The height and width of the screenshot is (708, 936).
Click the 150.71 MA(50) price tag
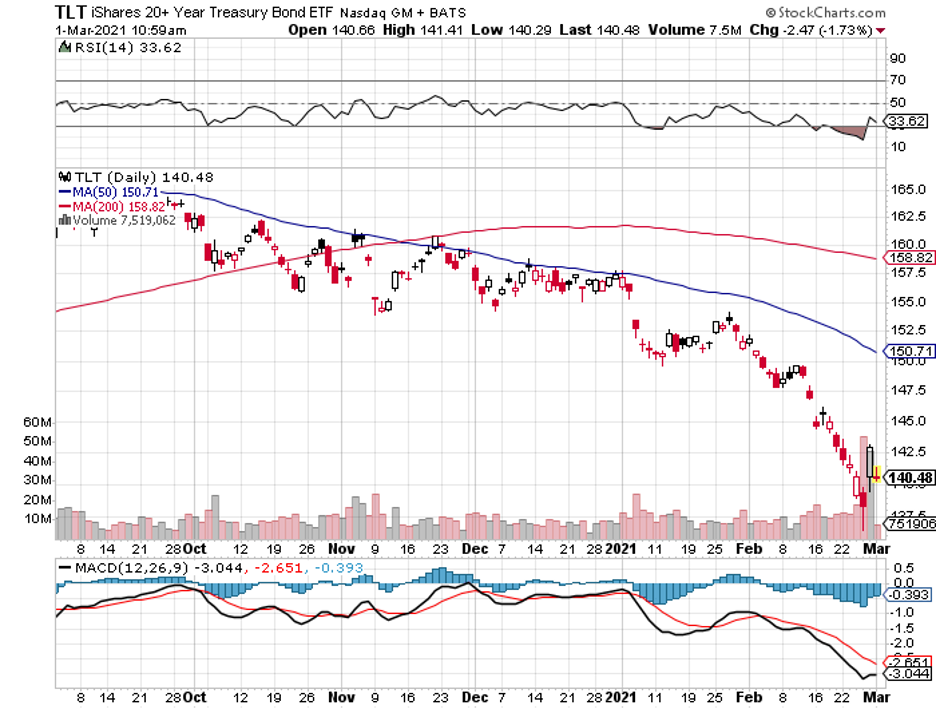(906, 352)
